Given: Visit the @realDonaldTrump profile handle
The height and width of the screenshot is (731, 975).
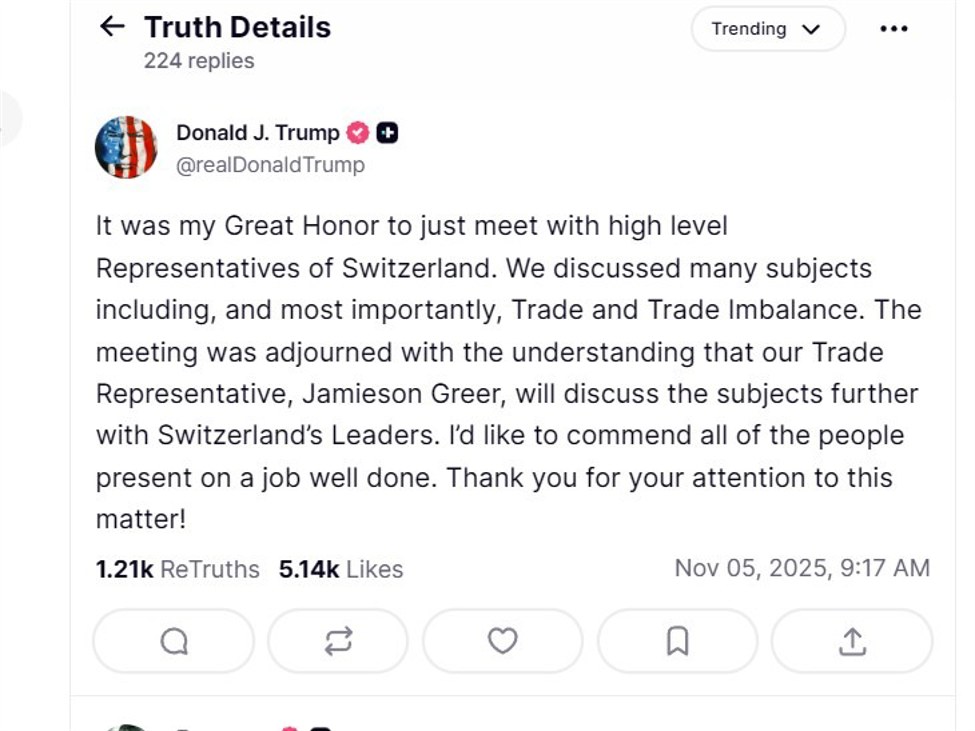Looking at the screenshot, I should (x=271, y=164).
